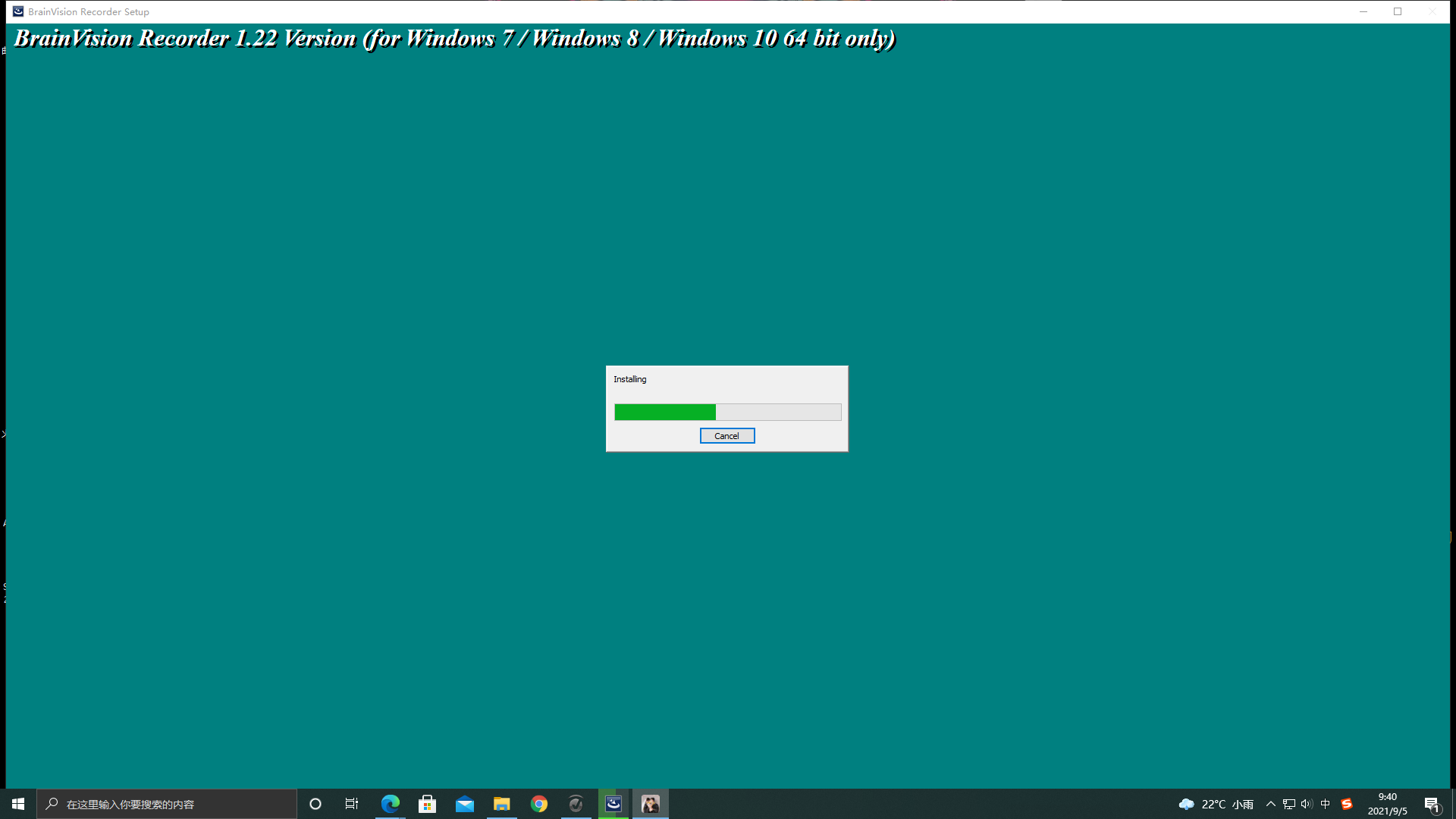Open File Explorer from the taskbar

coord(502,804)
